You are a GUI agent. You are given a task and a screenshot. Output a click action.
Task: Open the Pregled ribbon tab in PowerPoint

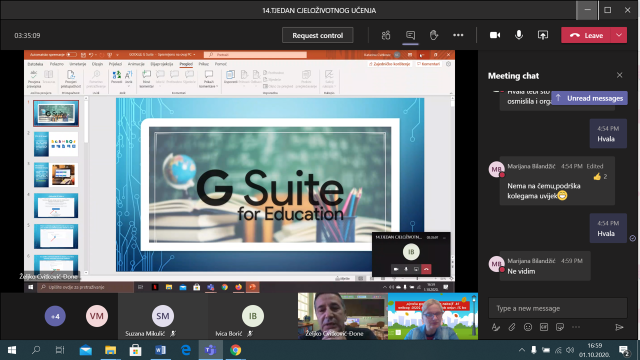186,64
